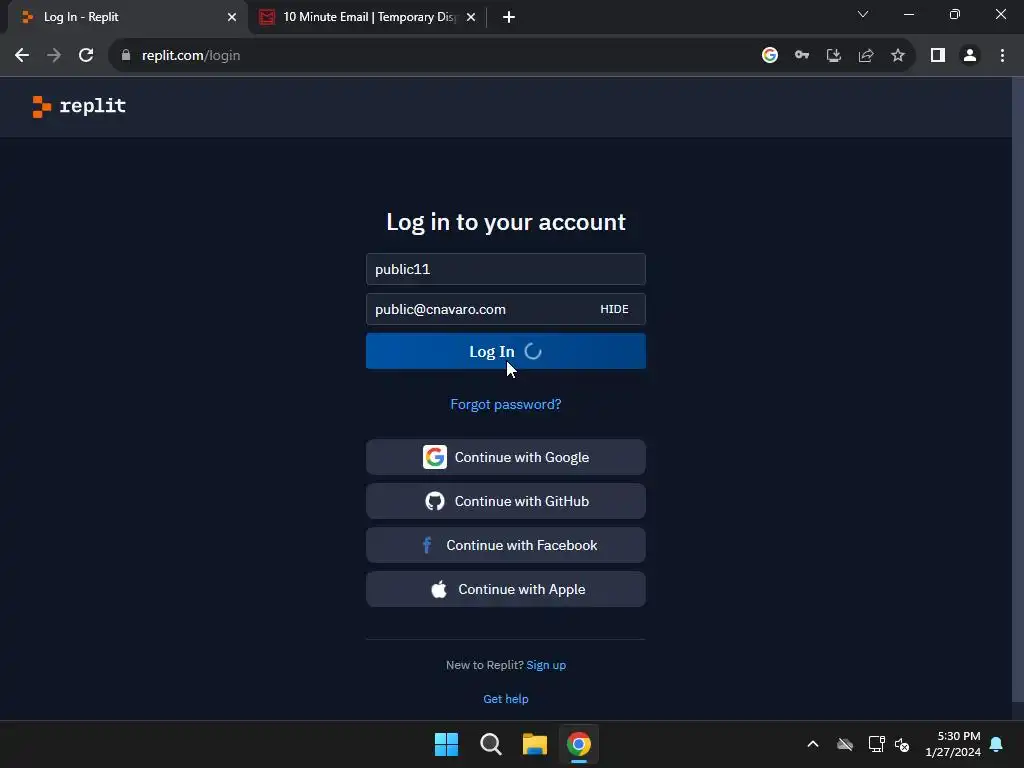Share this page via share icon
This screenshot has height=768, width=1024.
coord(866,56)
